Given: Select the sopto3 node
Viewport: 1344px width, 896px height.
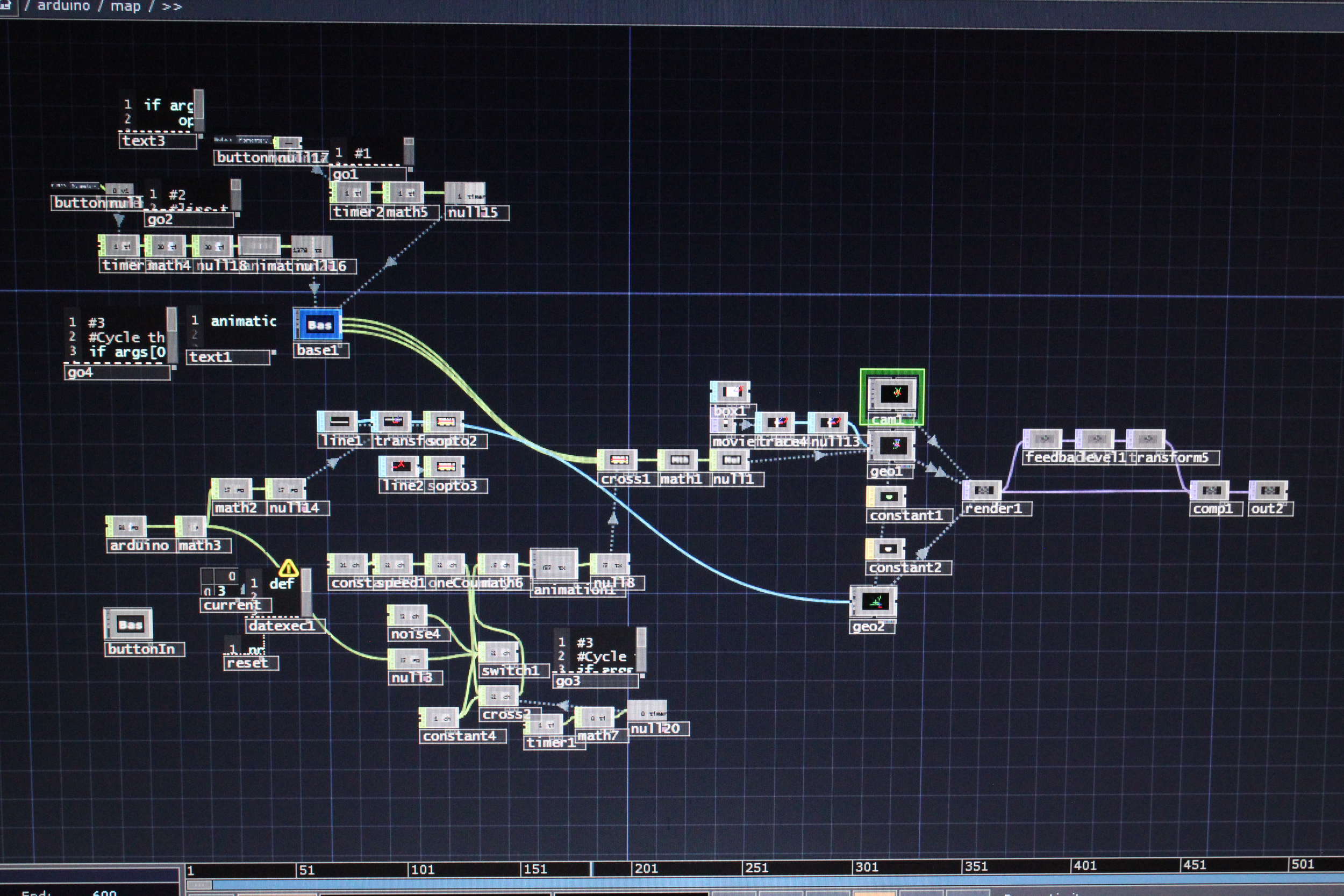Looking at the screenshot, I should tap(444, 467).
